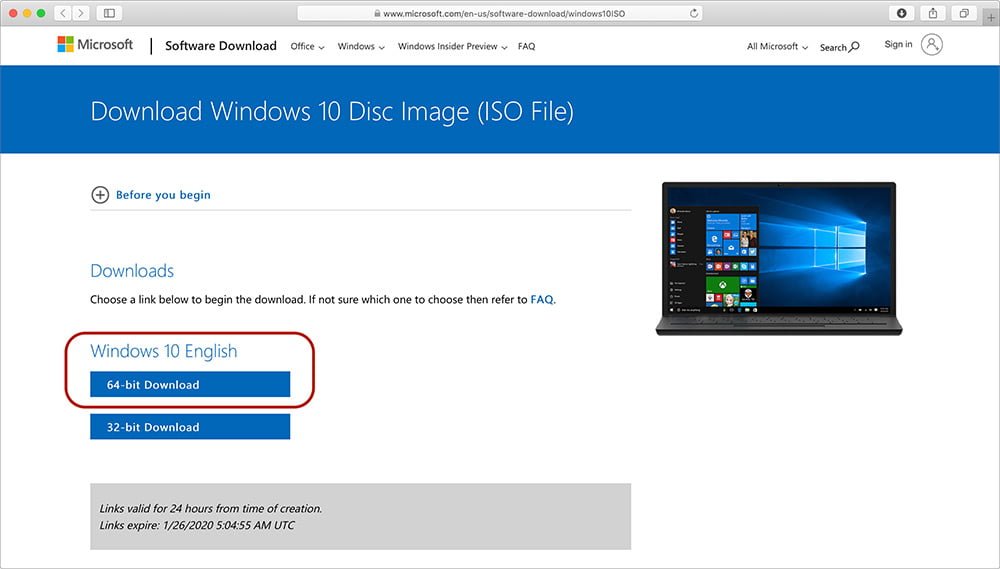Show the tab overview icon

pyautogui.click(x=964, y=13)
